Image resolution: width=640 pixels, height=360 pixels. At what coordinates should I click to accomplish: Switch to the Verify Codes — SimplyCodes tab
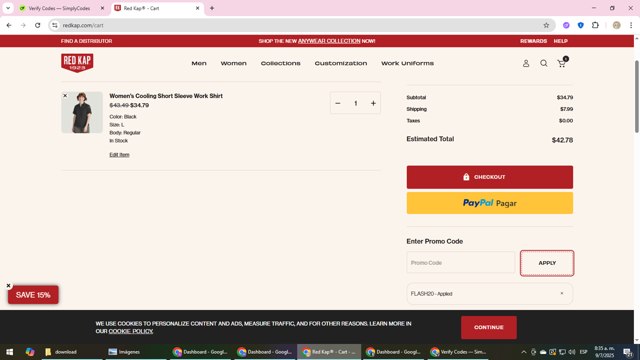59,8
